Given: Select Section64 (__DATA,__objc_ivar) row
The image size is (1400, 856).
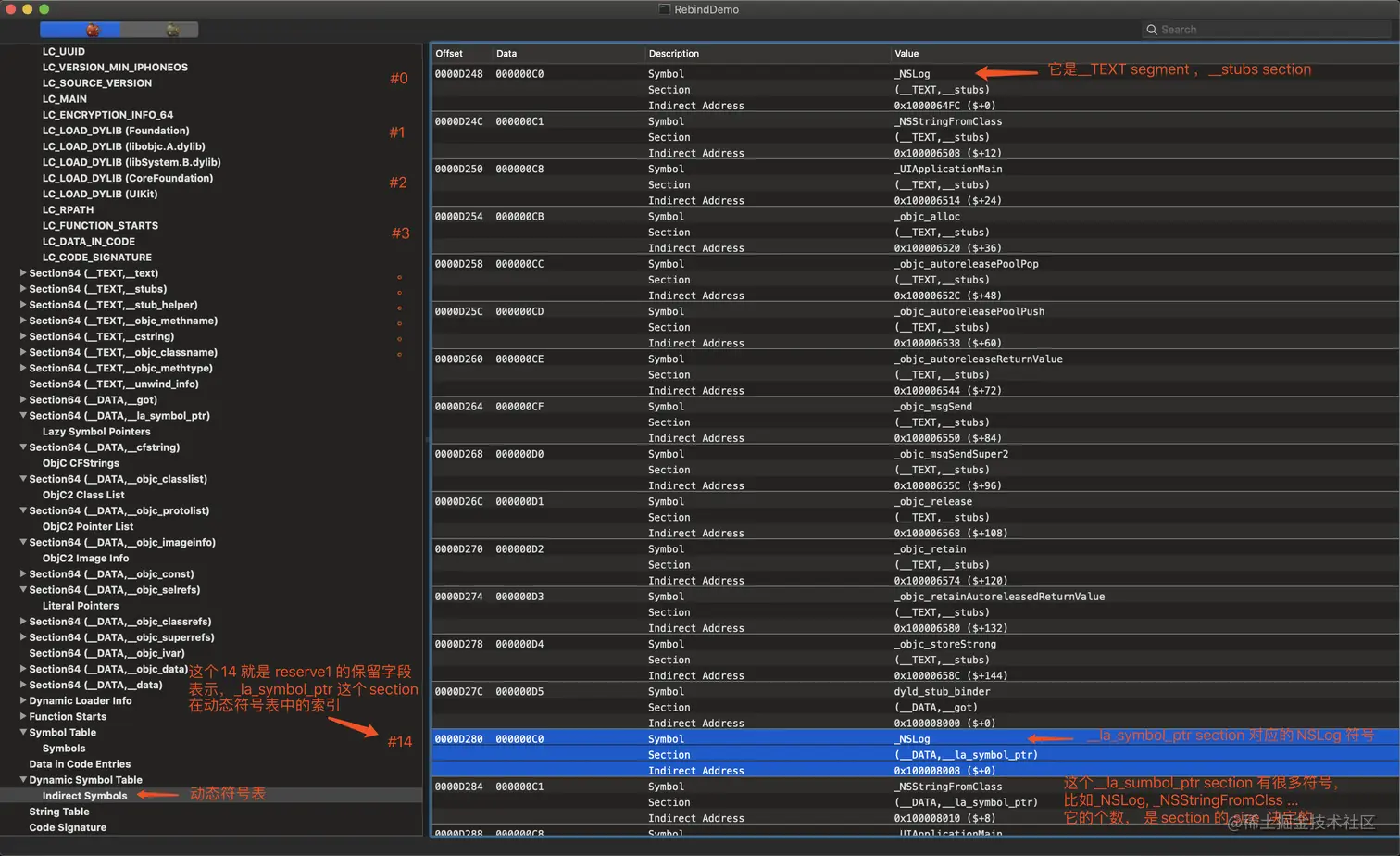Looking at the screenshot, I should click(x=106, y=653).
